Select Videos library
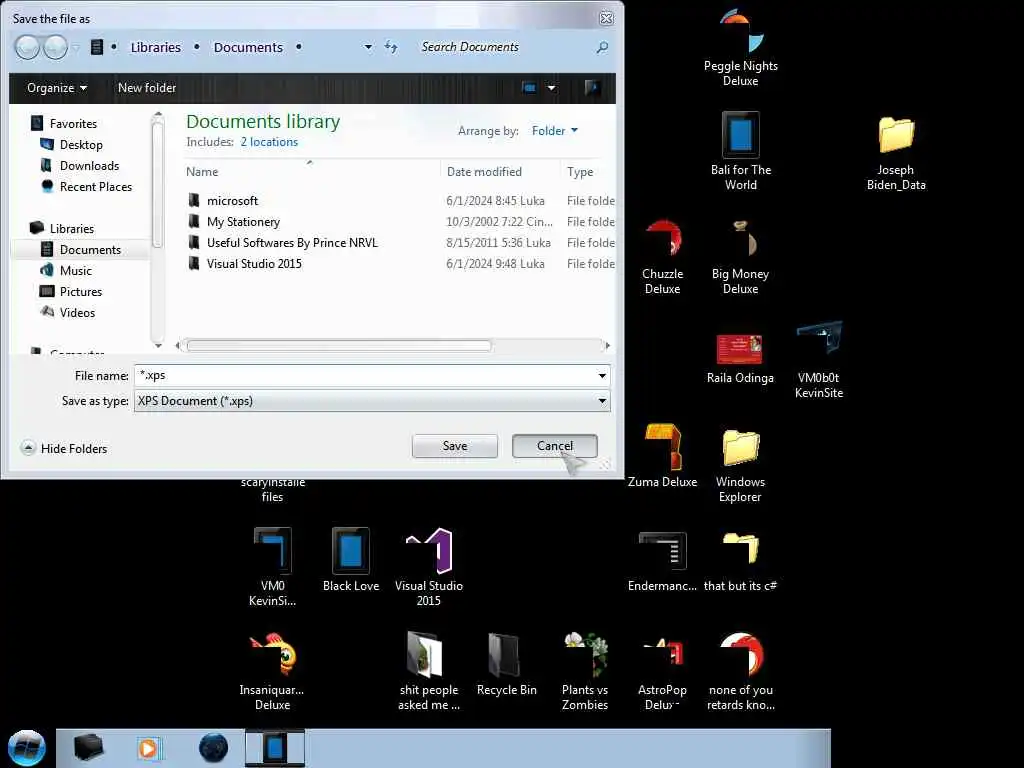The image size is (1024, 768). [77, 312]
